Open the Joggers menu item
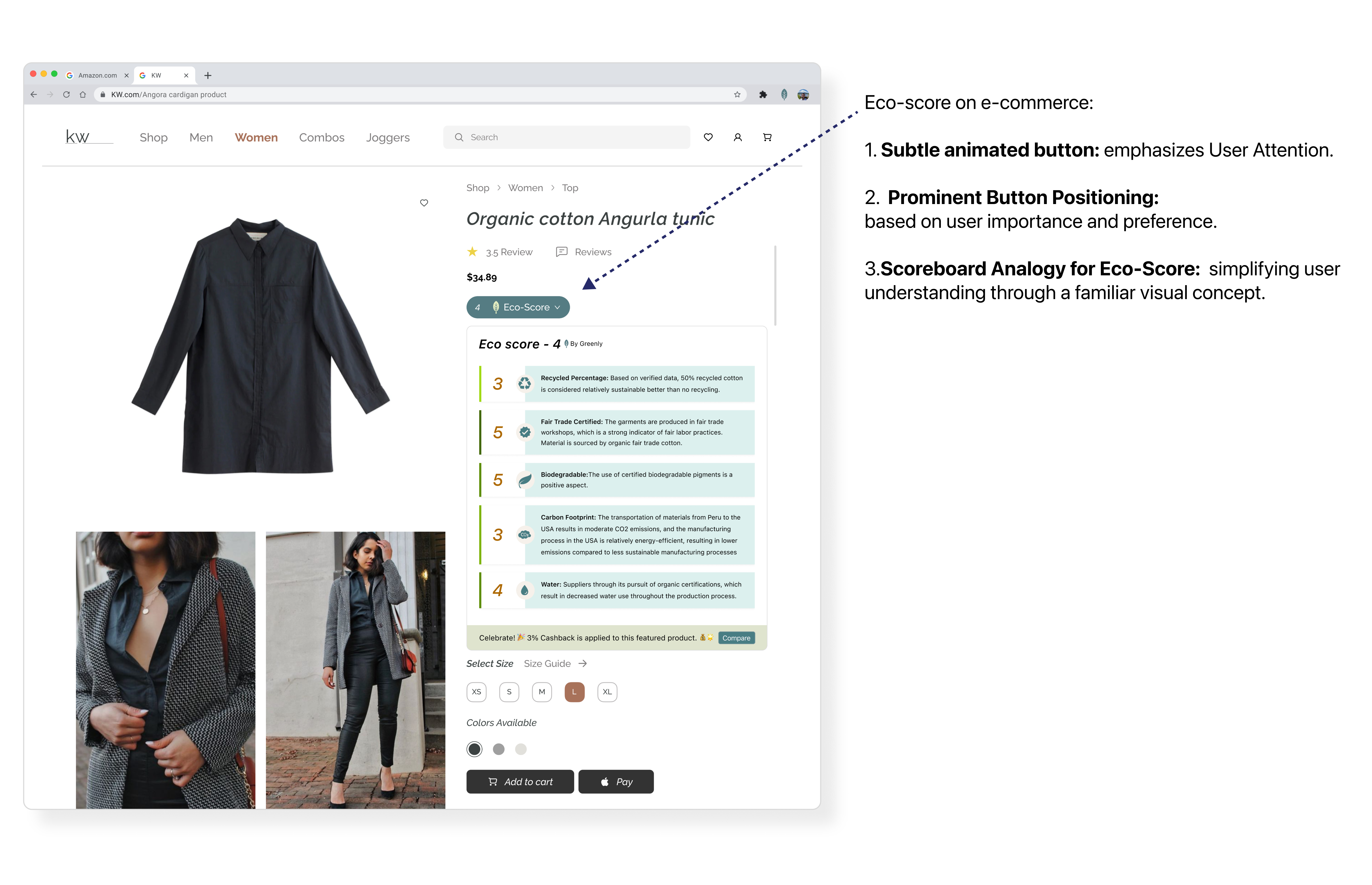The height and width of the screenshot is (885, 1372). click(388, 138)
